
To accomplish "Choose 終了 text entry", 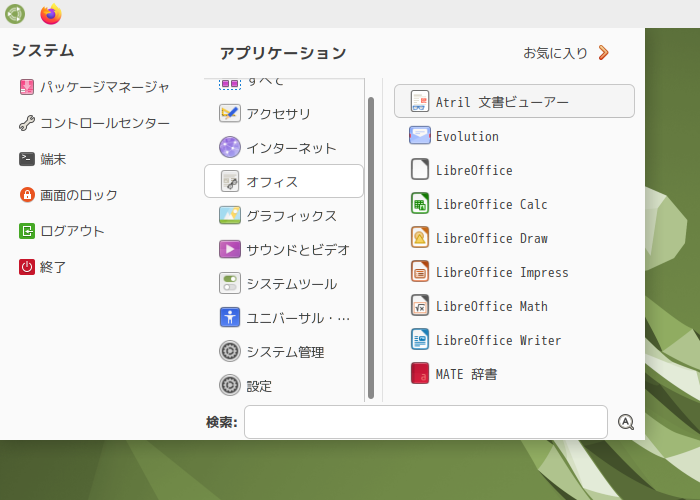I will (x=53, y=267).
